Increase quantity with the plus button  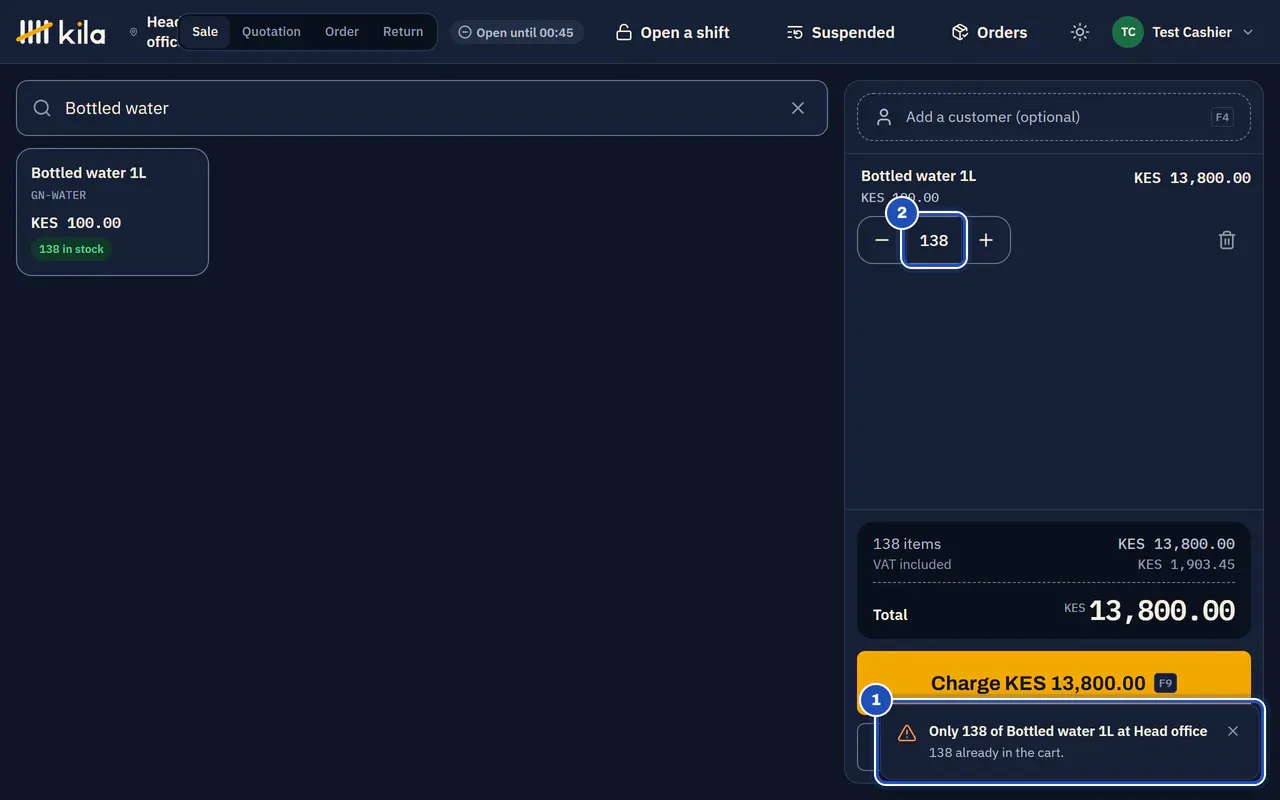[986, 240]
